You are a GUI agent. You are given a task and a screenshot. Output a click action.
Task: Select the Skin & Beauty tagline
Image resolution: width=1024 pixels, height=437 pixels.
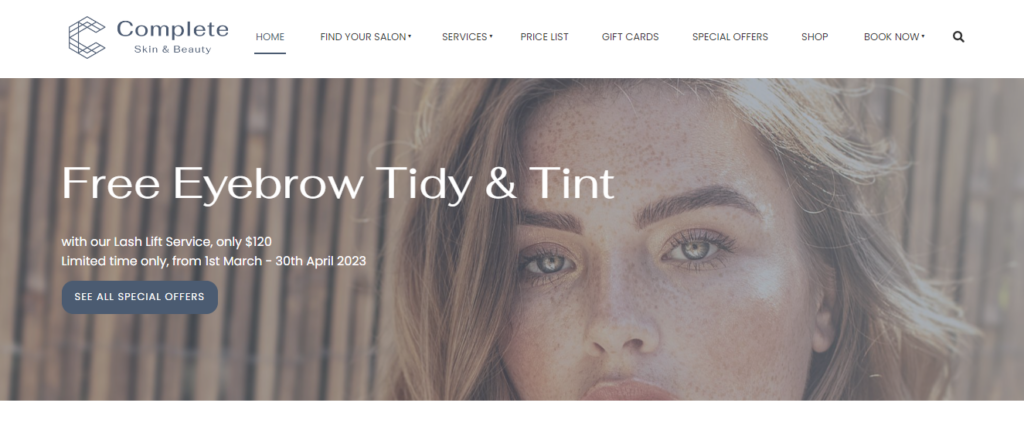point(172,50)
